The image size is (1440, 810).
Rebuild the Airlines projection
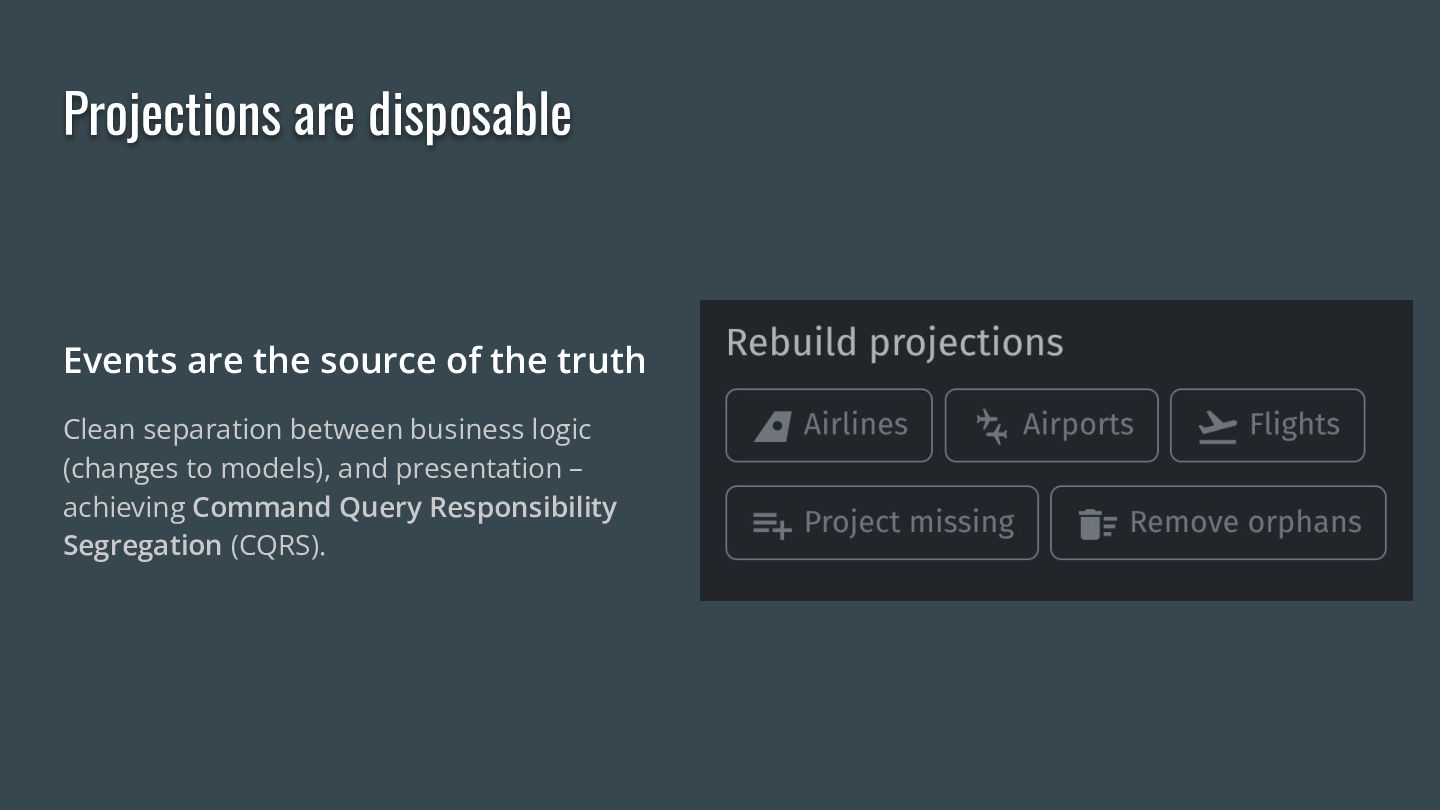coord(829,425)
